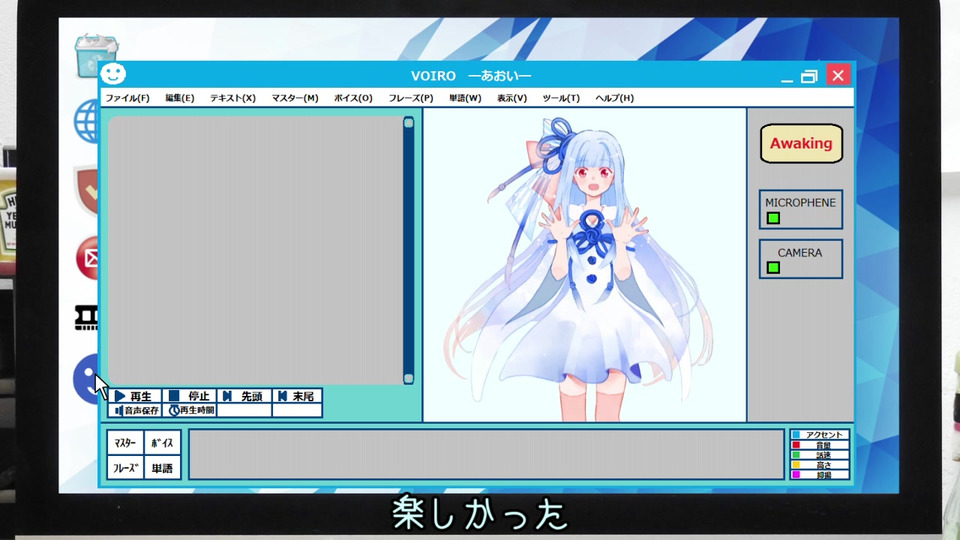Image resolution: width=960 pixels, height=540 pixels.
Task: Jump to end with 末尾 button
Action: tap(298, 396)
